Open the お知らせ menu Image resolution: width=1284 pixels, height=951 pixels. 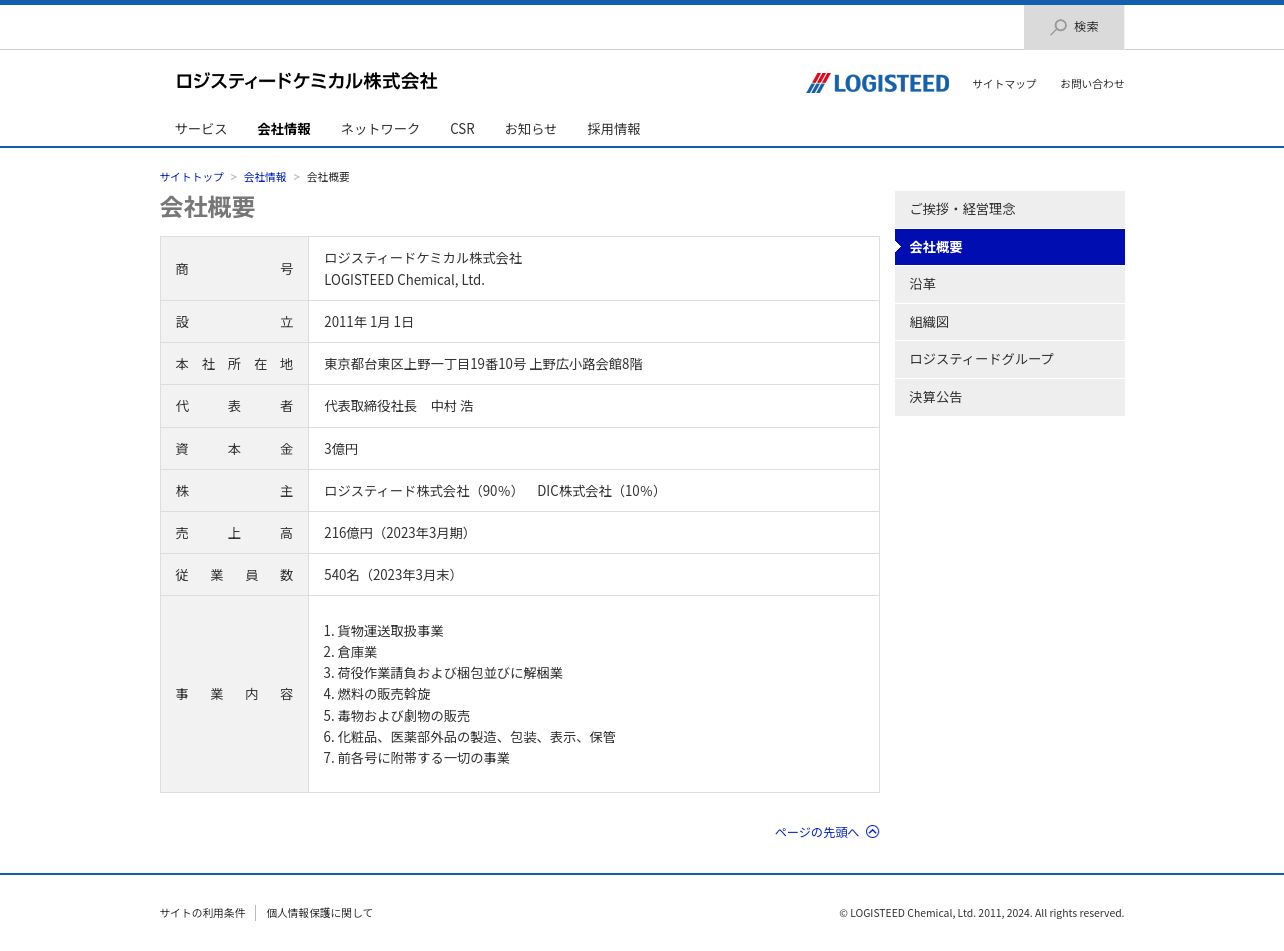tap(530, 129)
